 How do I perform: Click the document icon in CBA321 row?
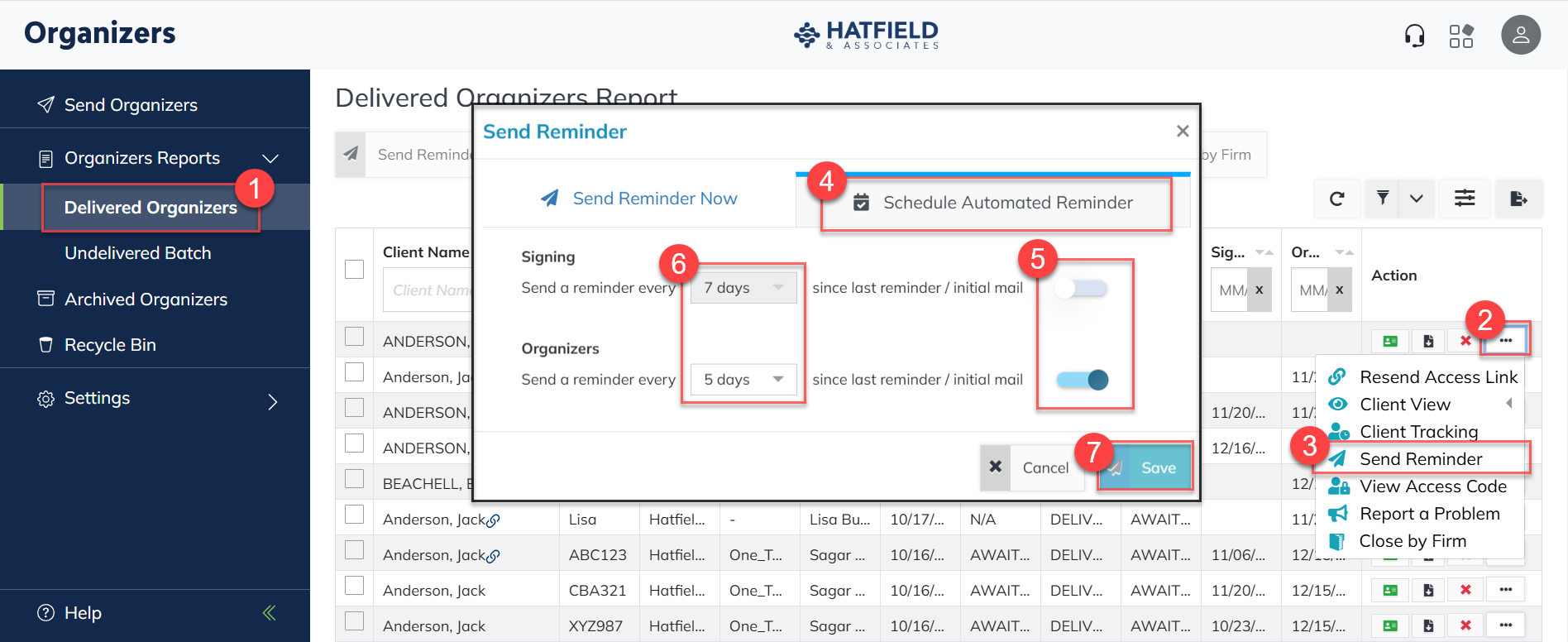coord(1428,590)
